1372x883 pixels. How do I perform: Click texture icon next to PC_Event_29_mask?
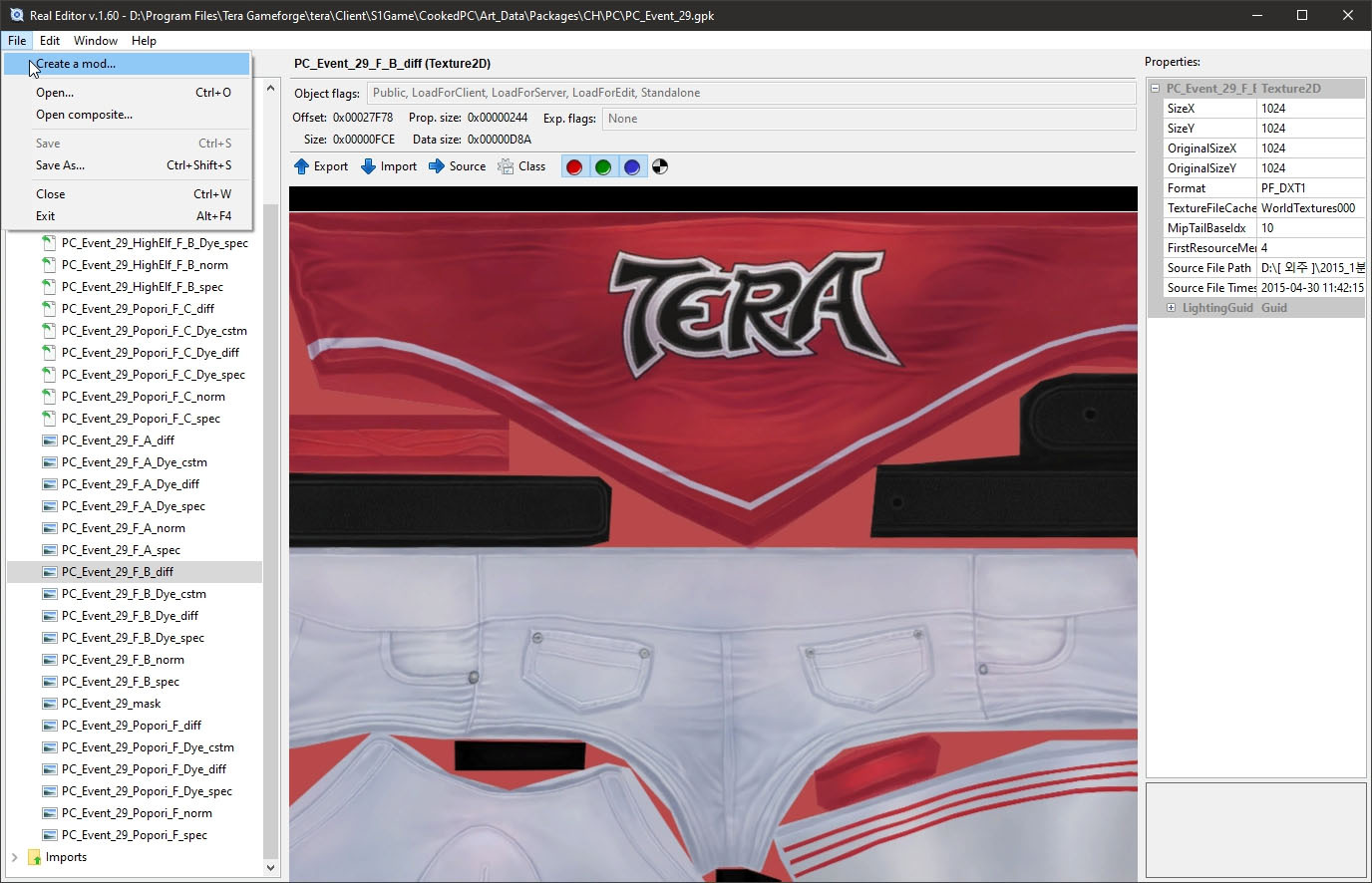pyautogui.click(x=49, y=704)
